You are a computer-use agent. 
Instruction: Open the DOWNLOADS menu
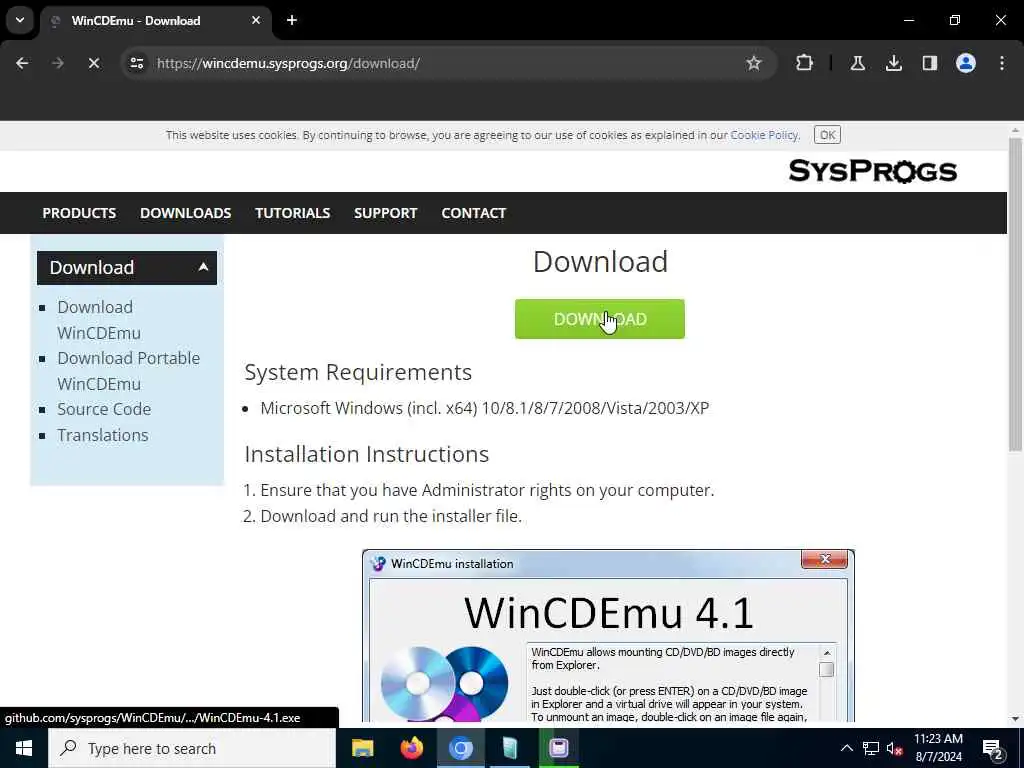pyautogui.click(x=185, y=213)
